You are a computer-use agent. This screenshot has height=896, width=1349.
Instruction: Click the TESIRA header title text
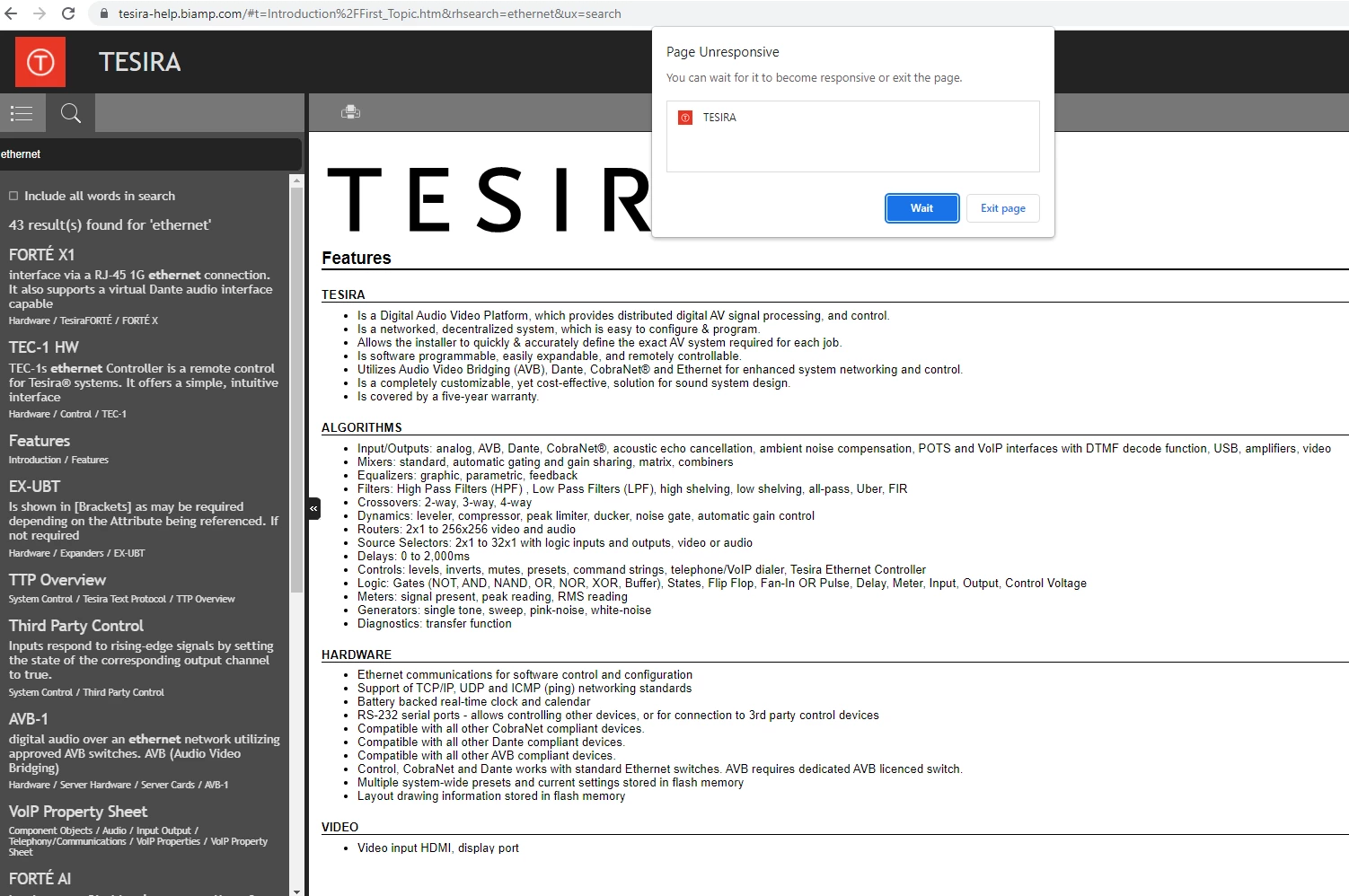139,62
